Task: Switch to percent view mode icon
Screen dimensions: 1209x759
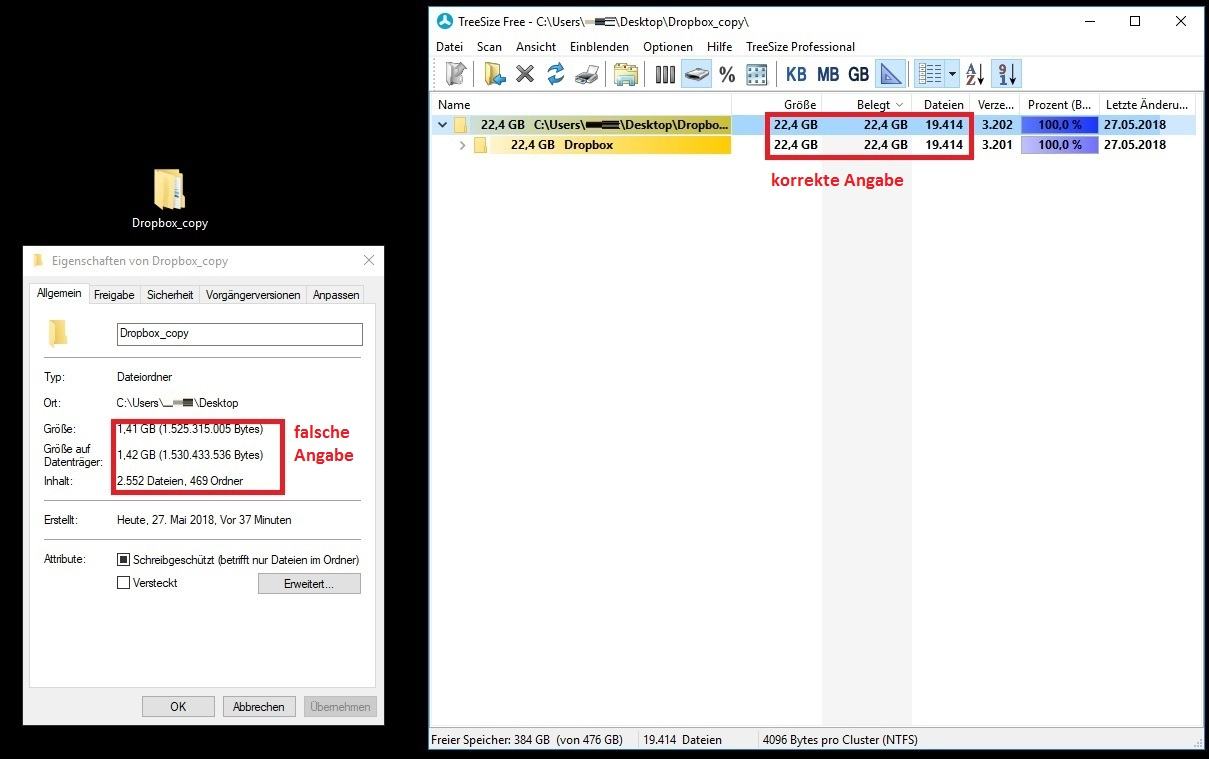Action: [x=727, y=73]
